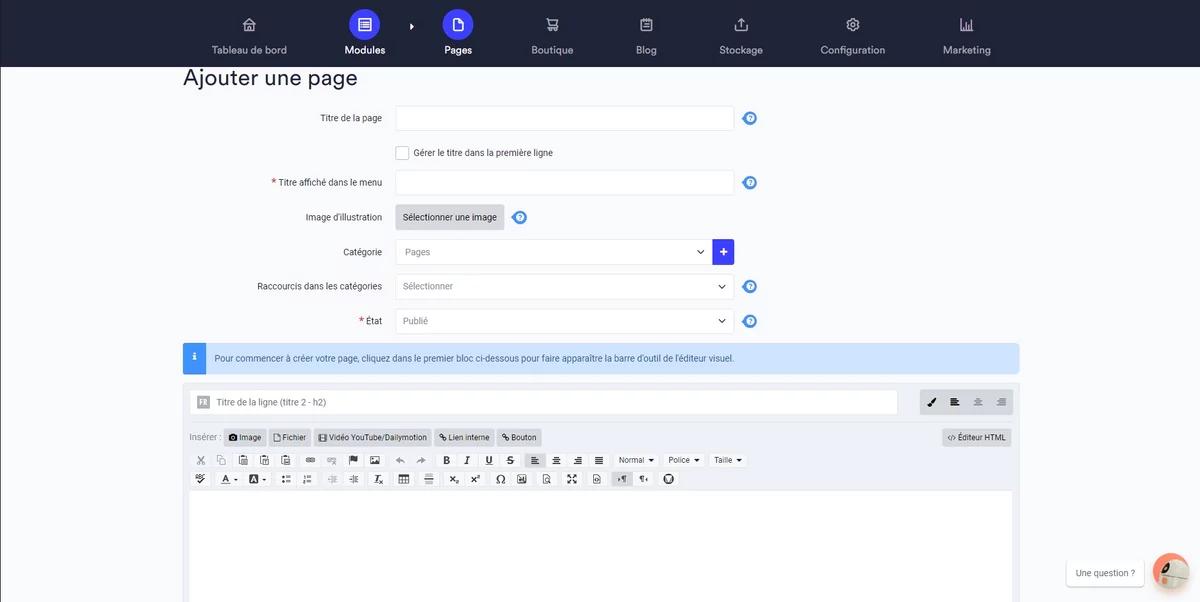This screenshot has width=1200, height=602.
Task: Open the Une question ? chat
Action: 1105,573
